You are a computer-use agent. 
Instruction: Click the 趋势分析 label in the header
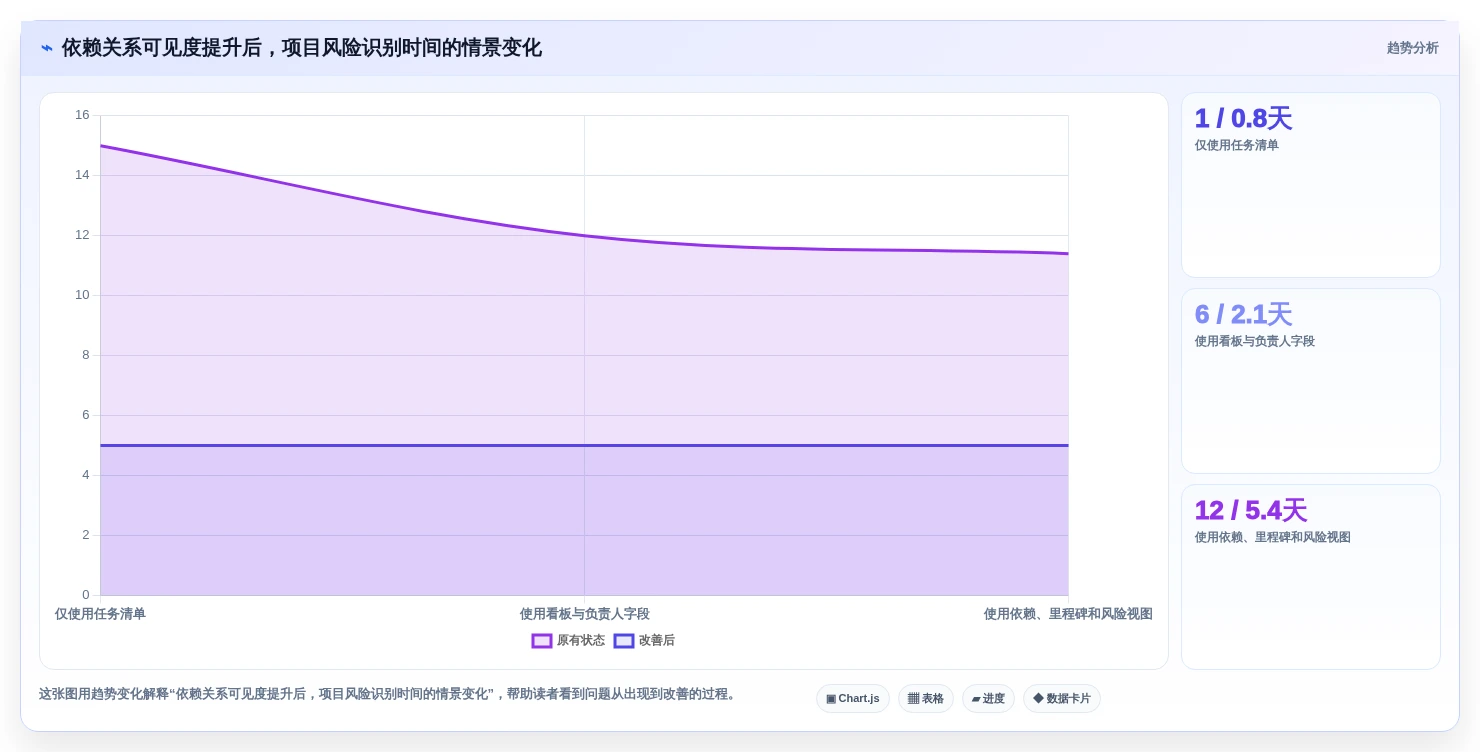1412,48
